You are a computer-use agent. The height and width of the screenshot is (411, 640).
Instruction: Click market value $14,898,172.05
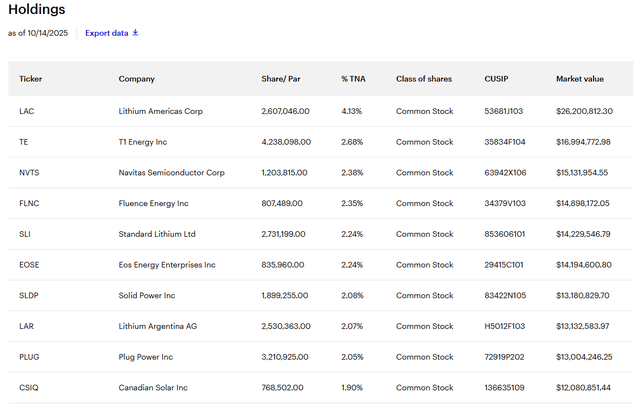point(583,203)
